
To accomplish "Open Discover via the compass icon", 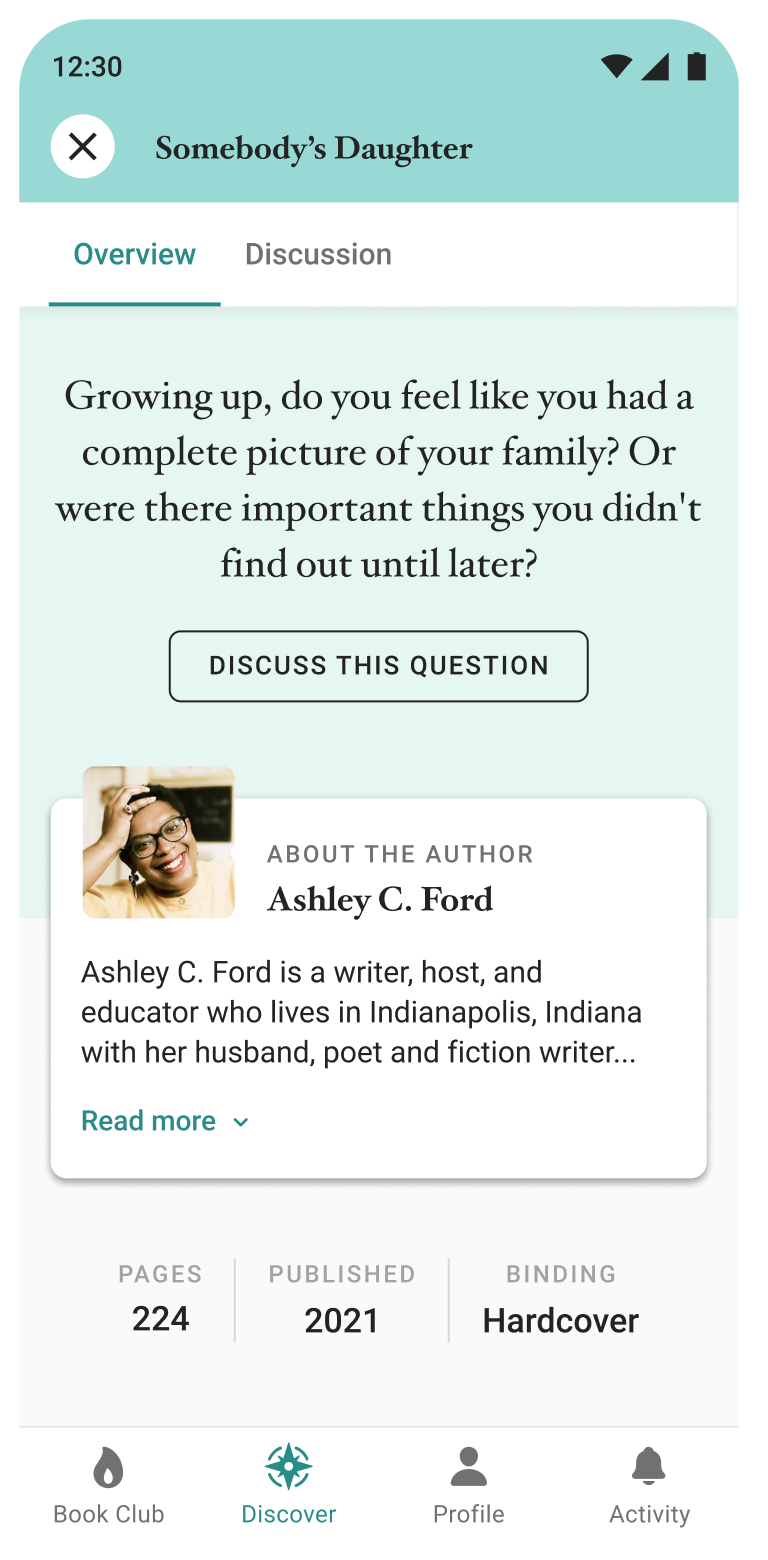I will [288, 1467].
